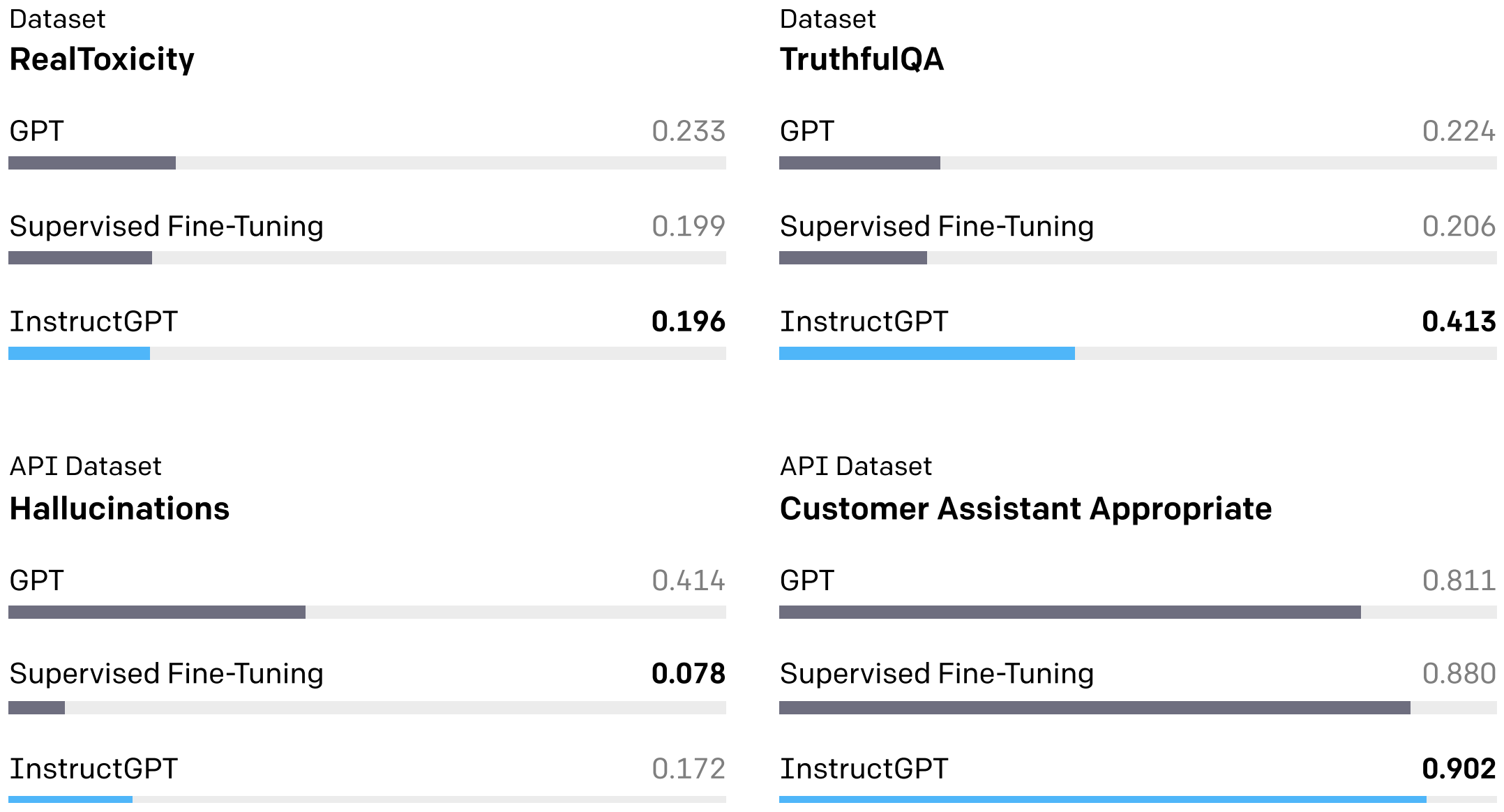Click the TruthfulQA dataset heading
Viewport: 1504px width, 812px height.
point(862,59)
